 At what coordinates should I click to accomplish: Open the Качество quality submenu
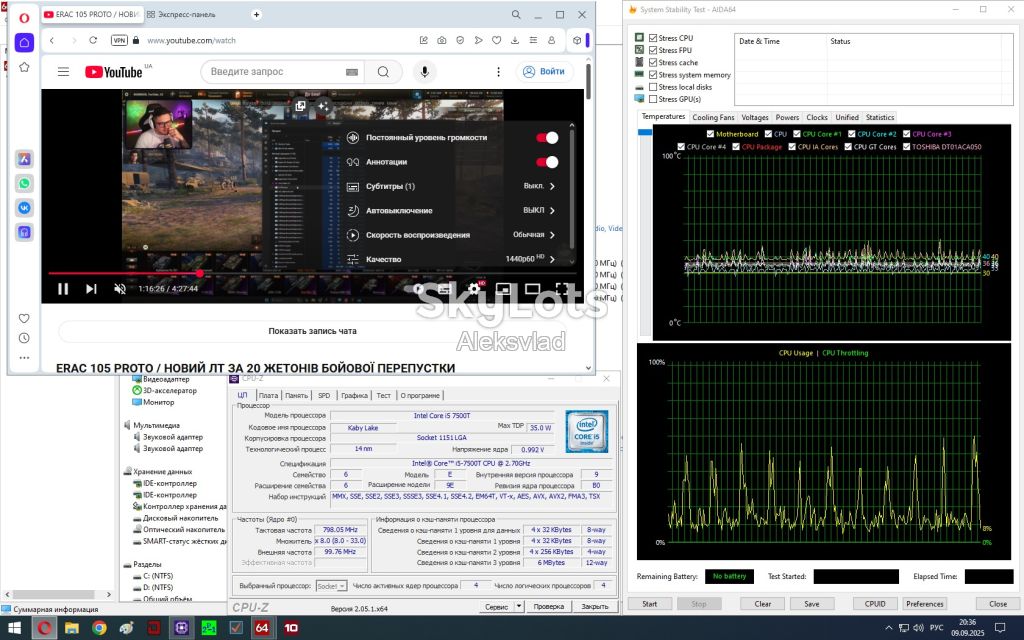pos(451,259)
